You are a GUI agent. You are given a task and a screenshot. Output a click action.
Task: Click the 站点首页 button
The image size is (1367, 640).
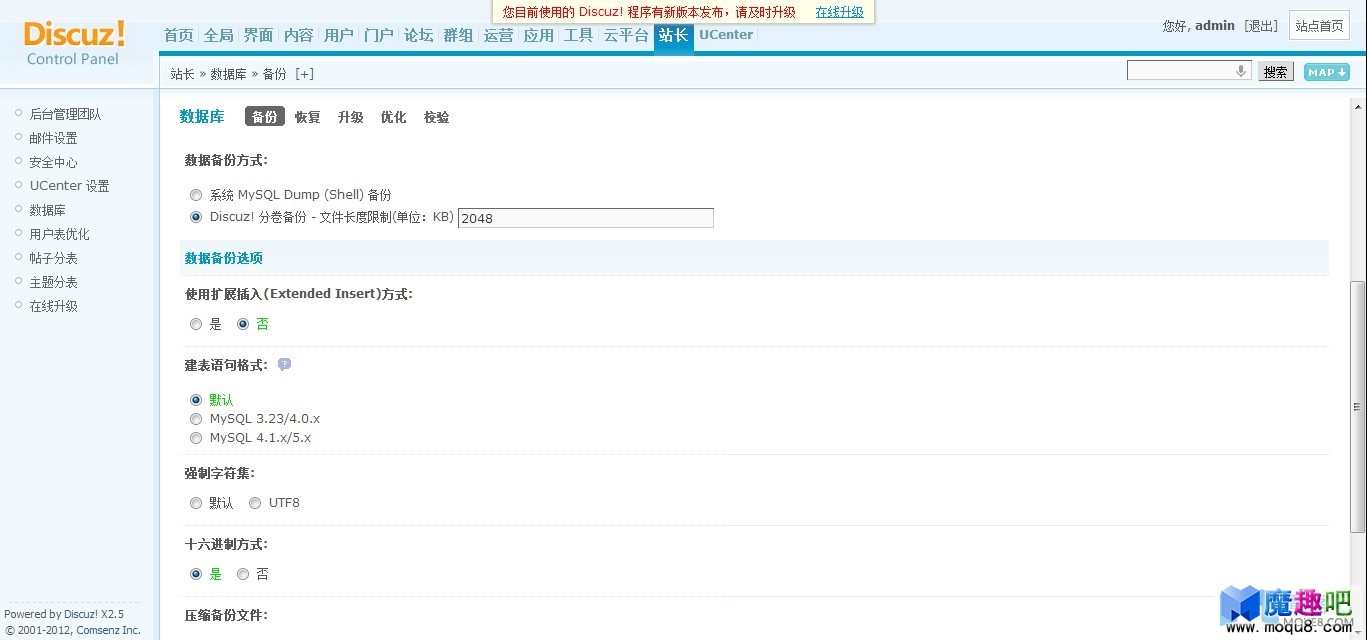1319,26
